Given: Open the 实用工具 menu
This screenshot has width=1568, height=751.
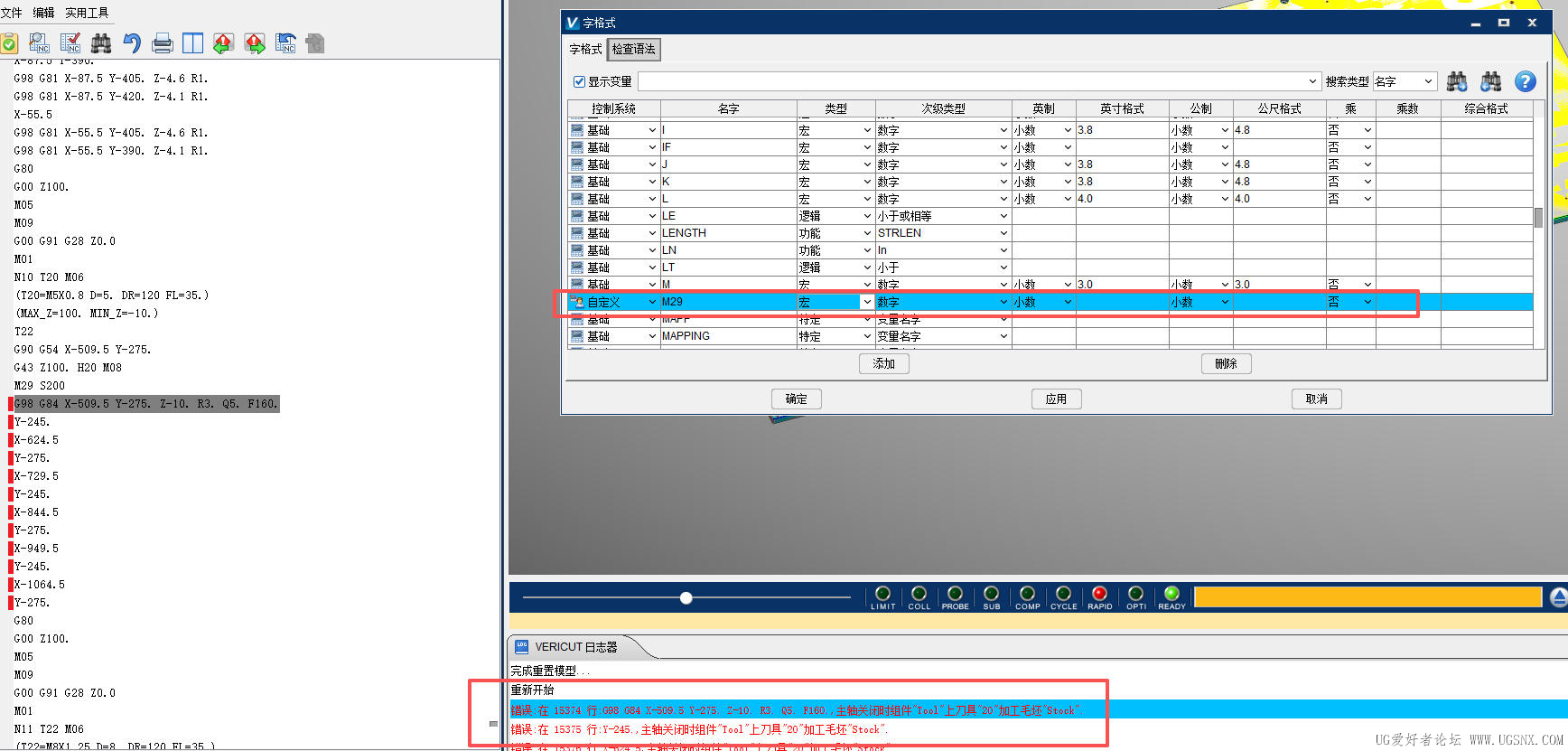Looking at the screenshot, I should (x=87, y=13).
